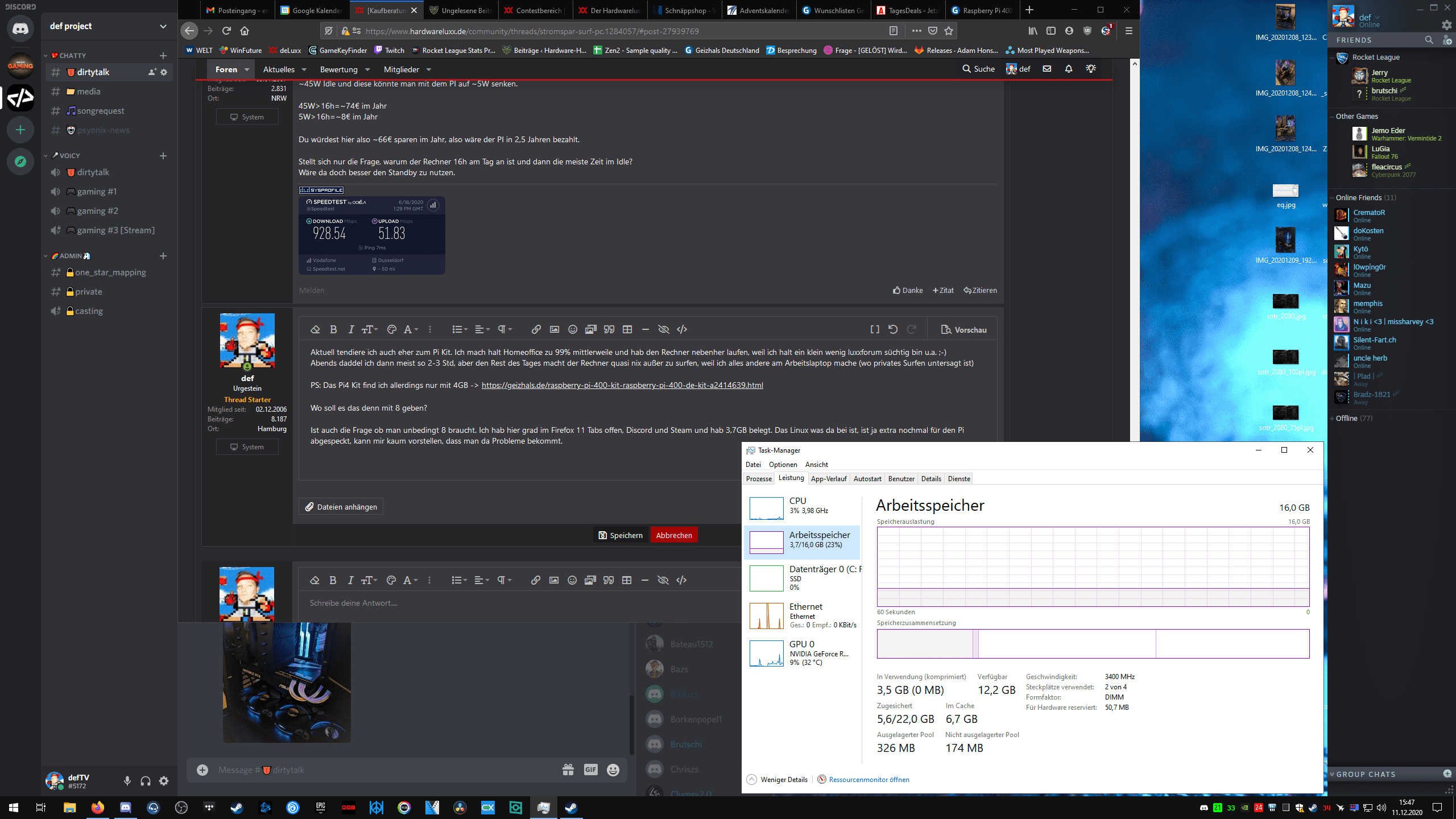Search Steam friends list magnifier
The image size is (1456, 819).
(1429, 40)
